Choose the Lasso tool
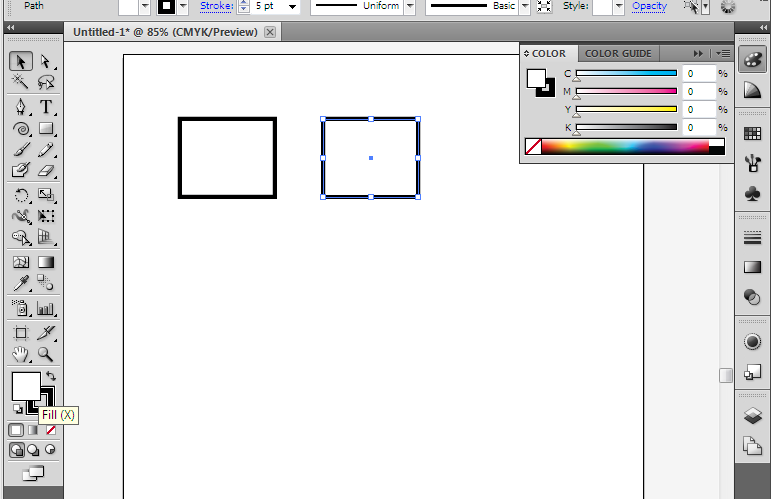 tap(46, 81)
